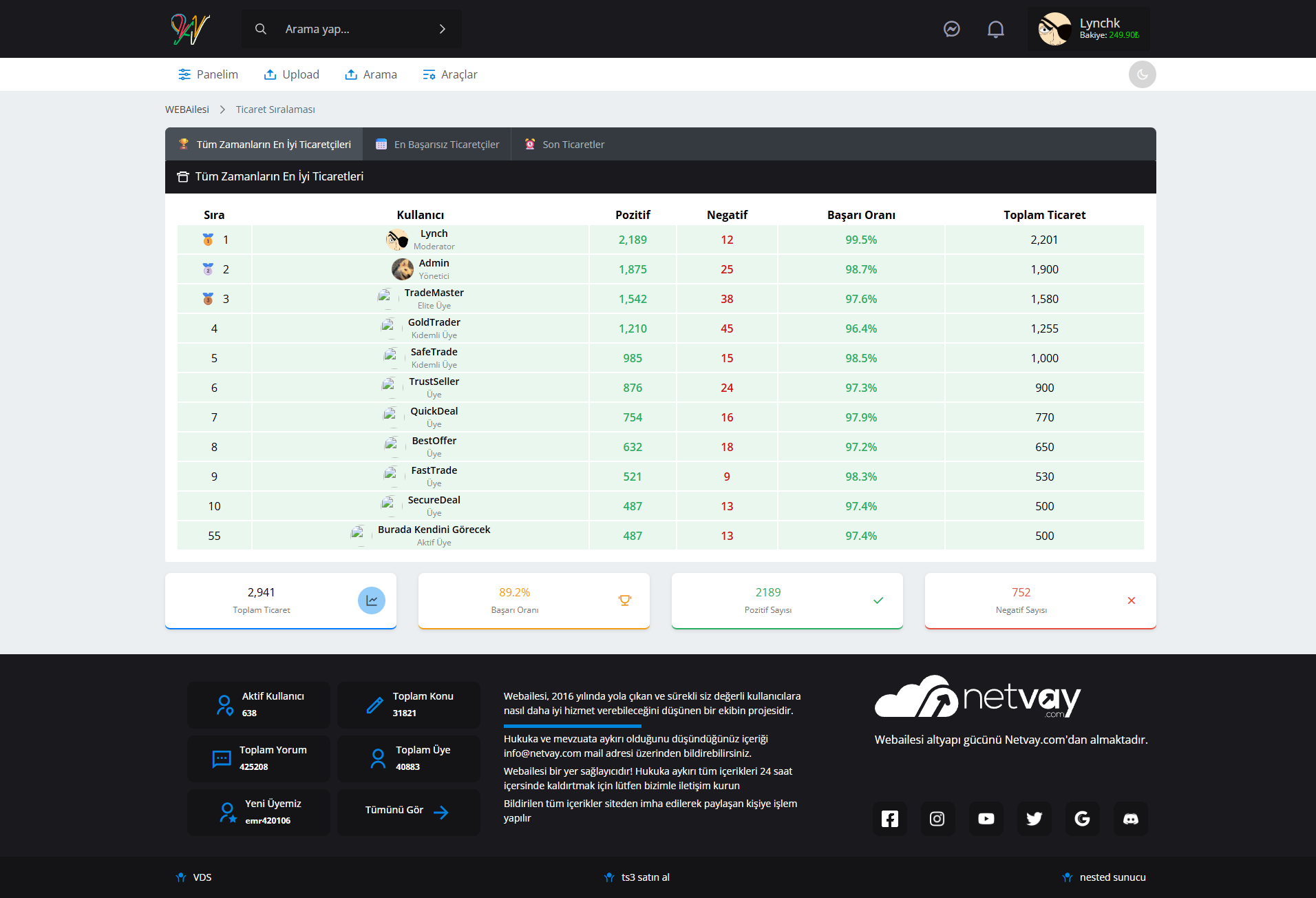Image resolution: width=1316 pixels, height=898 pixels.
Task: Click the Pozitif column header
Action: tap(633, 215)
